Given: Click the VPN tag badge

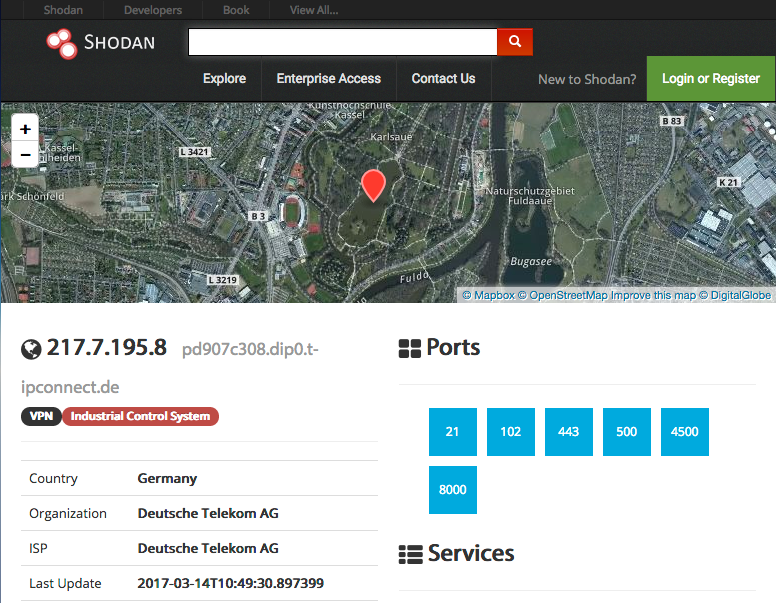Looking at the screenshot, I should (x=41, y=416).
